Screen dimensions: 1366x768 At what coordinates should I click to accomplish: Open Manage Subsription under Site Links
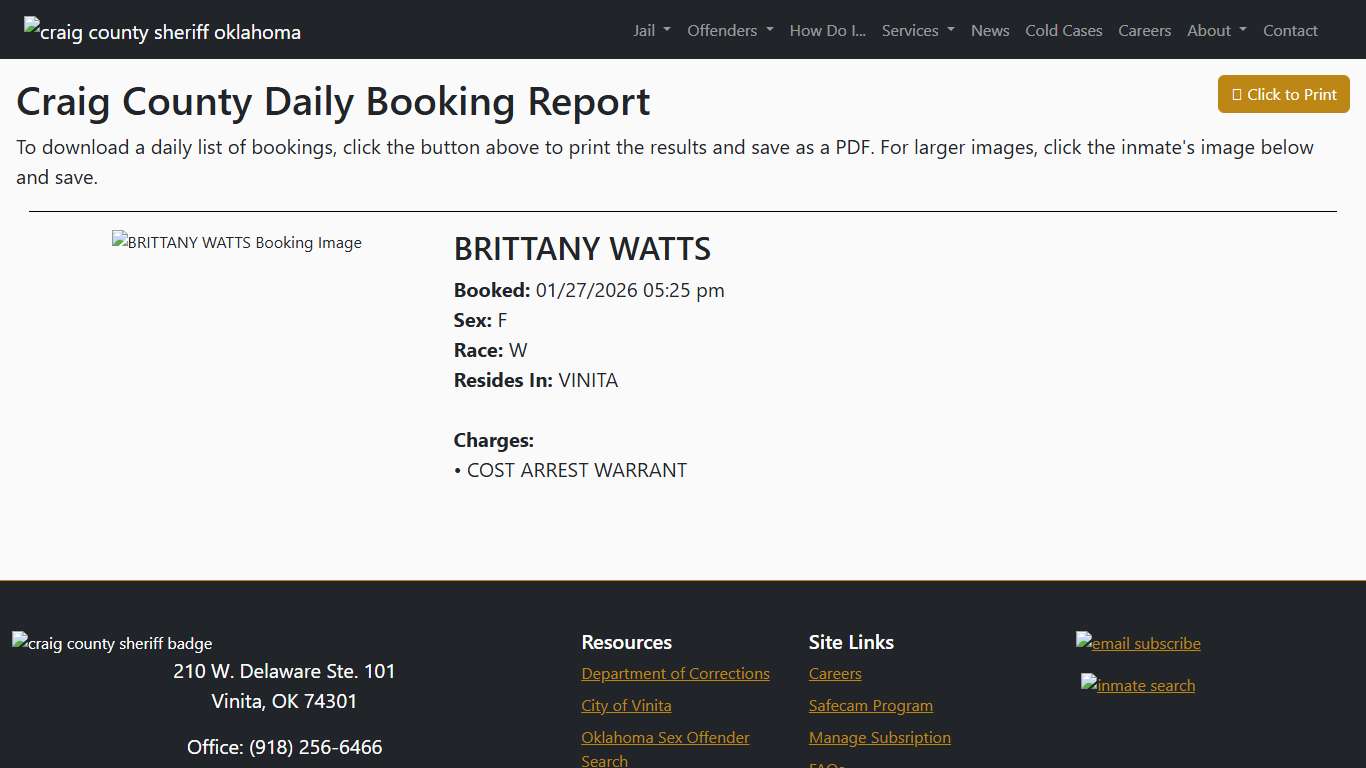pyautogui.click(x=879, y=737)
